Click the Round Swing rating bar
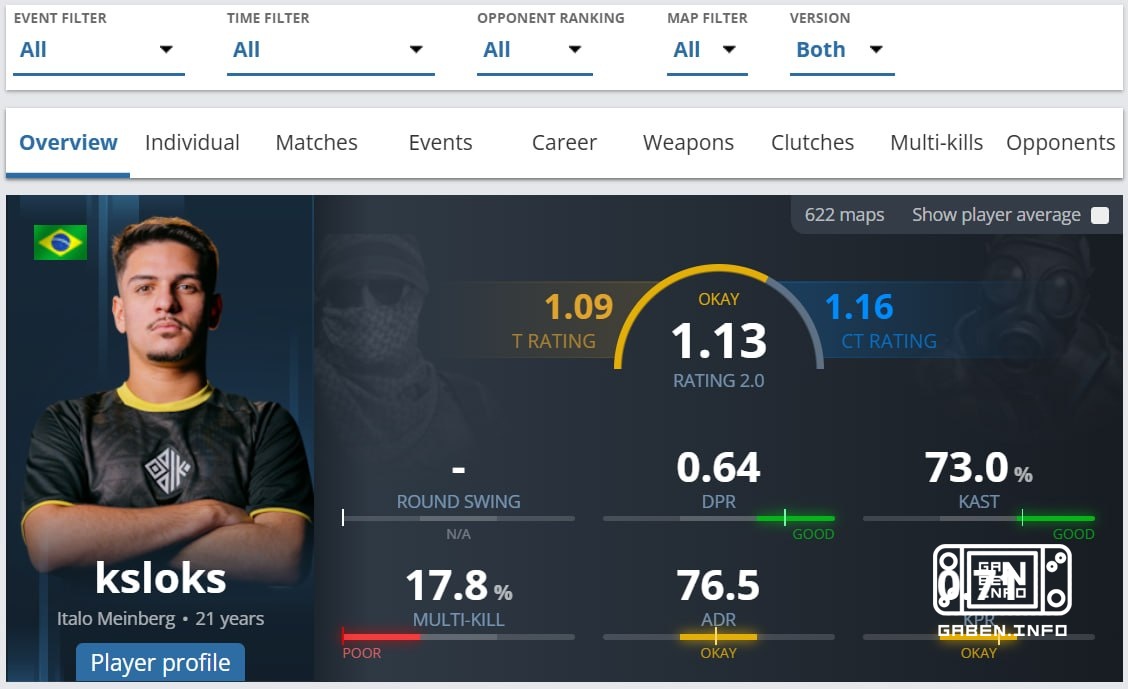This screenshot has height=689, width=1128. click(x=458, y=518)
